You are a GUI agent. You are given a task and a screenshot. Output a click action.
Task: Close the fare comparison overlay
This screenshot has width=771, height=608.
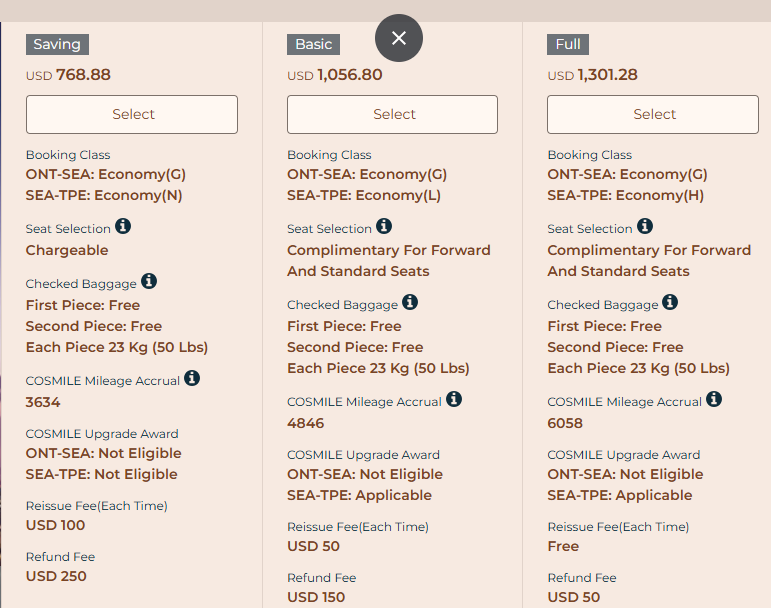point(399,38)
